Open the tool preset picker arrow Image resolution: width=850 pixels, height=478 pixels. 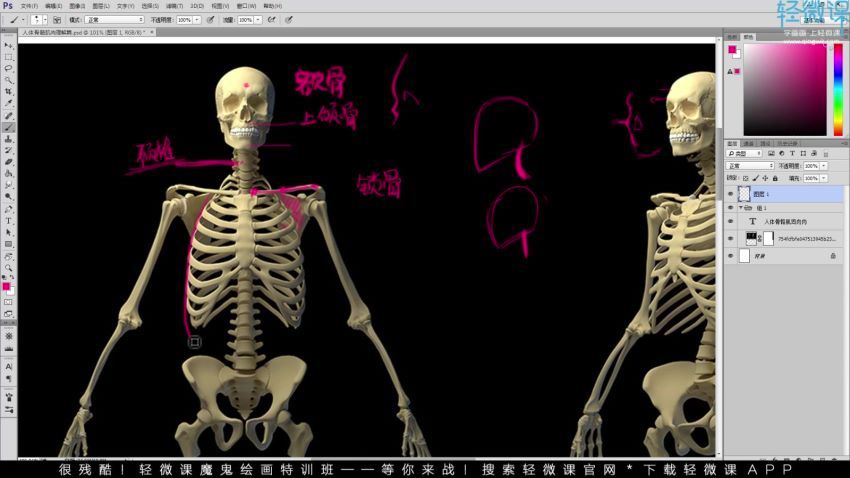(23, 20)
